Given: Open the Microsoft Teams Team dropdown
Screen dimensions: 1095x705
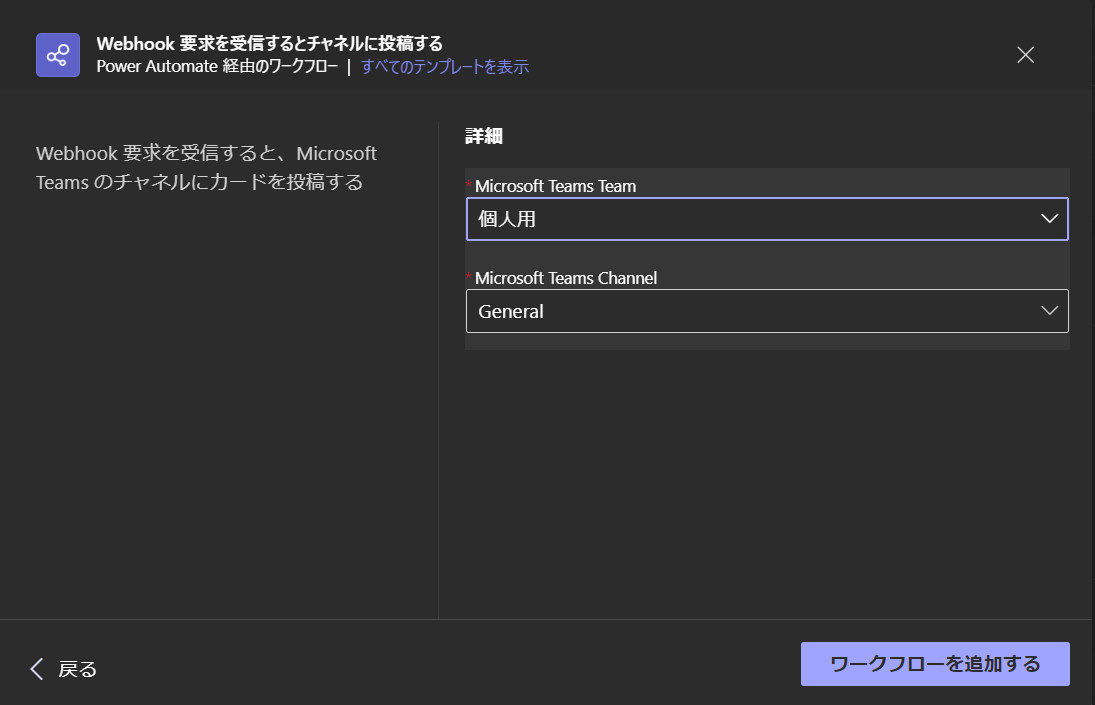Looking at the screenshot, I should pos(767,219).
